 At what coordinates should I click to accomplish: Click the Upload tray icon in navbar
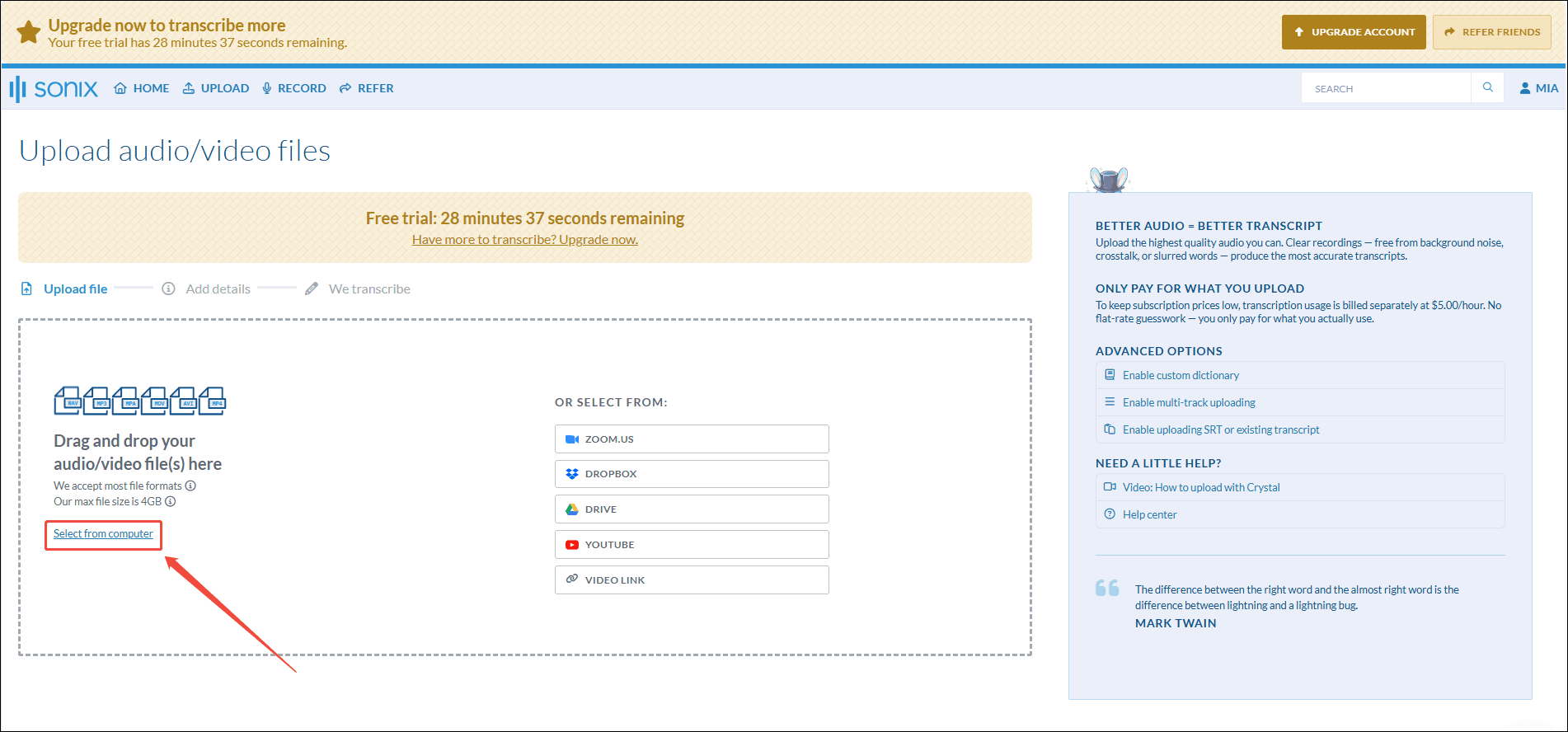pyautogui.click(x=189, y=88)
